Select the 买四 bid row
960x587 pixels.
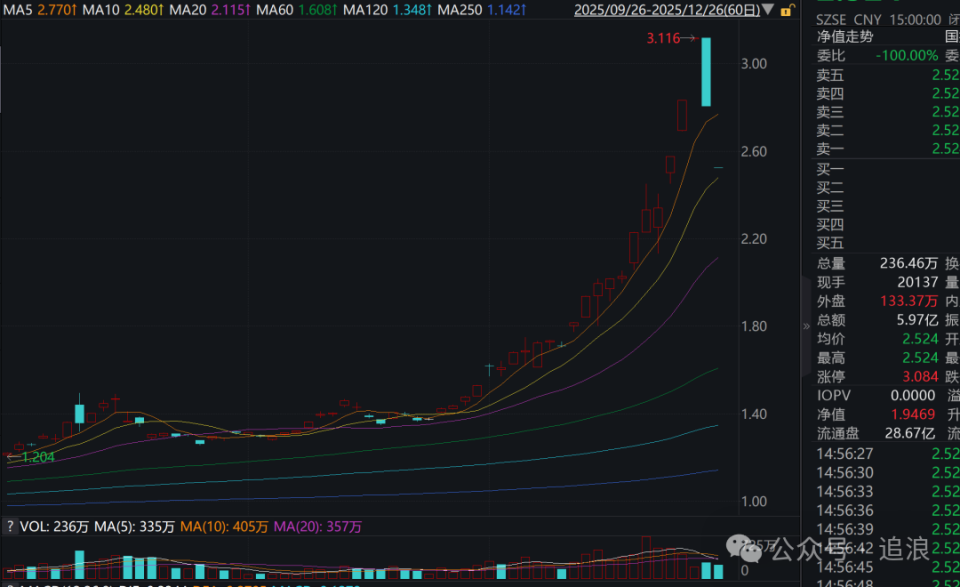point(888,224)
